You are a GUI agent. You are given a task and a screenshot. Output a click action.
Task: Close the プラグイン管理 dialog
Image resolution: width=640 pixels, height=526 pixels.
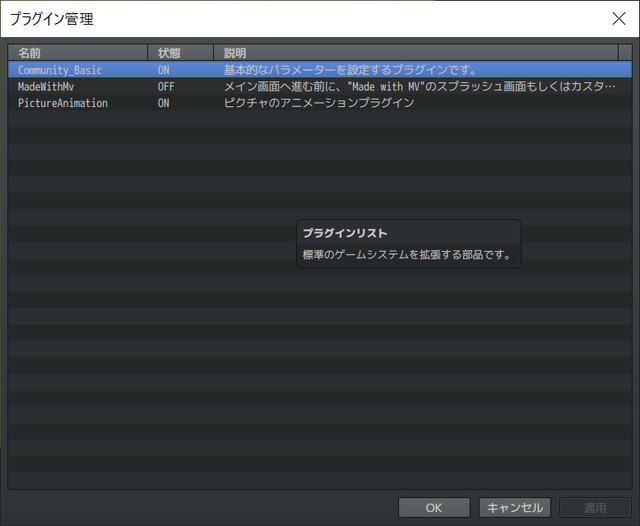619,18
